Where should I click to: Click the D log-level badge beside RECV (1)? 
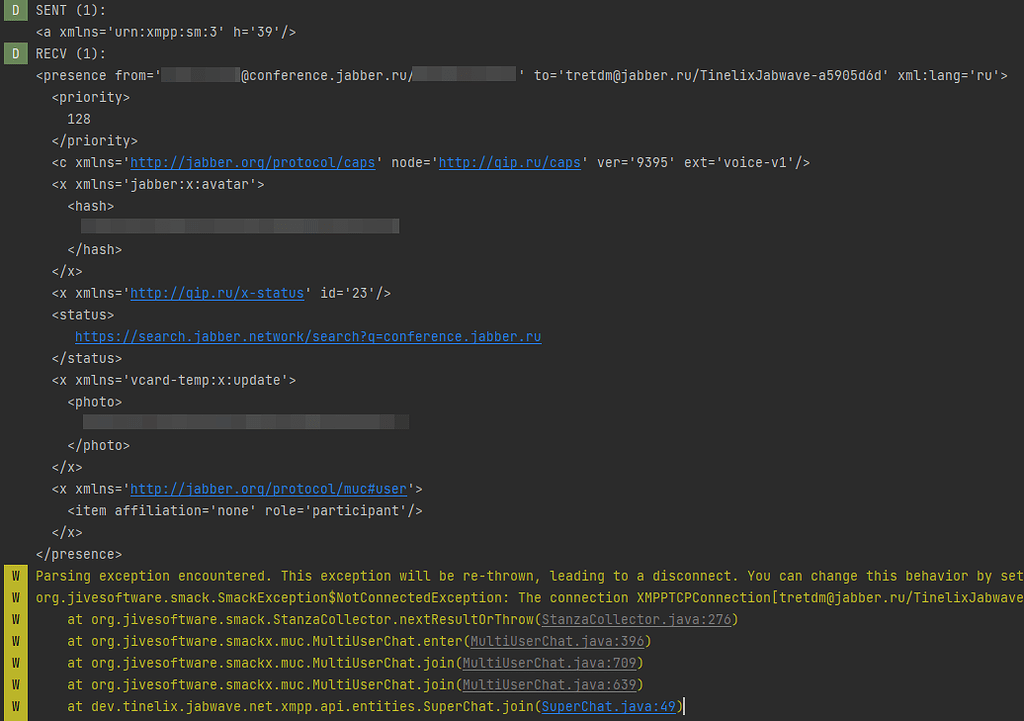[x=14, y=53]
